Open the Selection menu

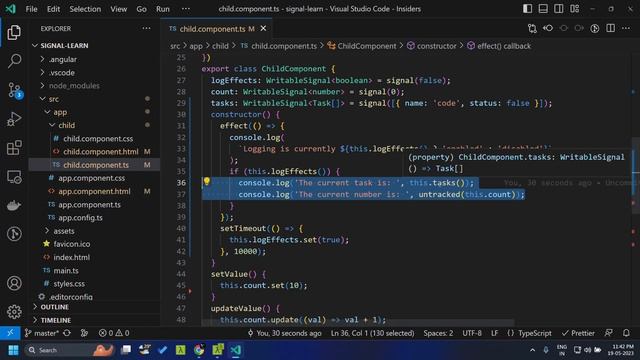[x=85, y=9]
